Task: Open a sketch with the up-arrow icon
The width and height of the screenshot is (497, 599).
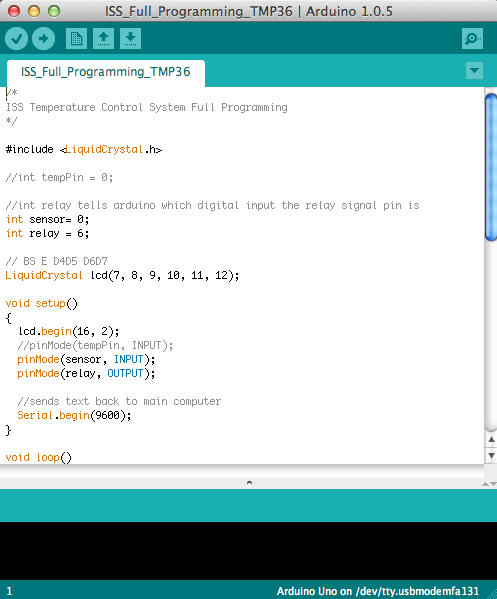Action: click(x=104, y=38)
